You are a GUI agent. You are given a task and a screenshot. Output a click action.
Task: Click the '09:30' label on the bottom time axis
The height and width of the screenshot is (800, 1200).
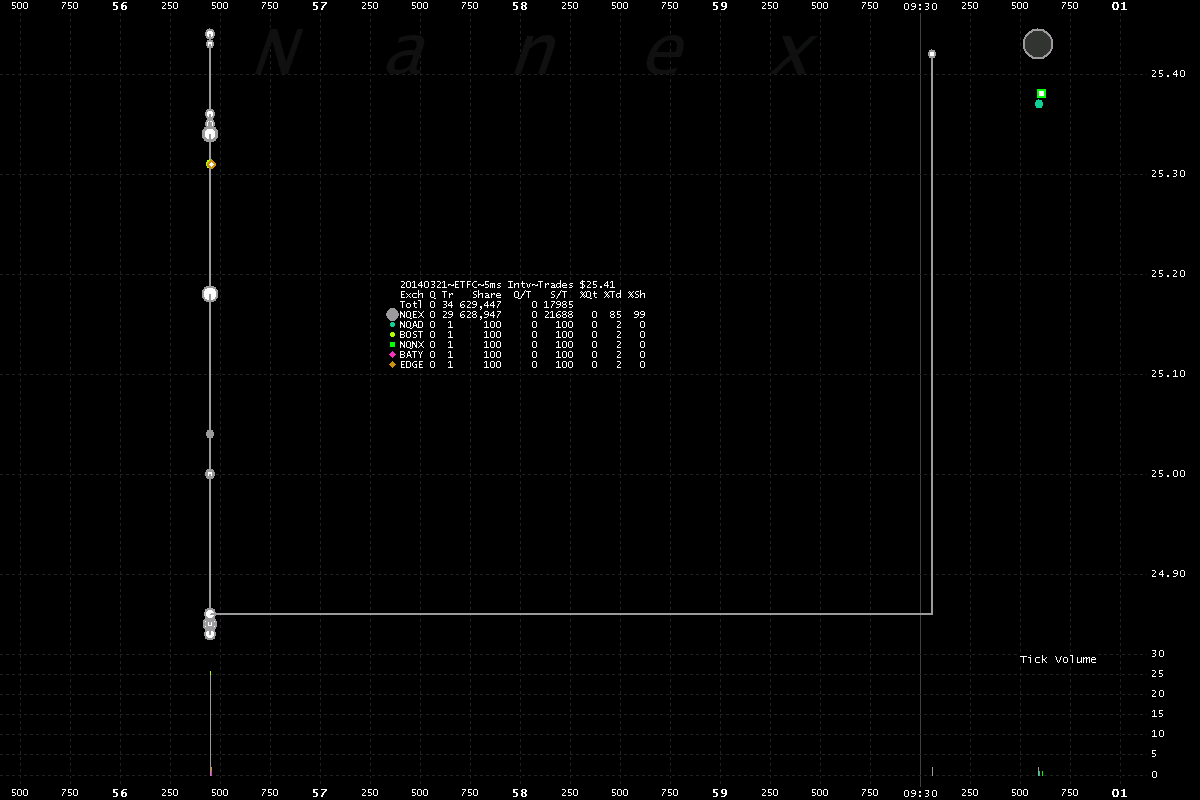[x=920, y=793]
